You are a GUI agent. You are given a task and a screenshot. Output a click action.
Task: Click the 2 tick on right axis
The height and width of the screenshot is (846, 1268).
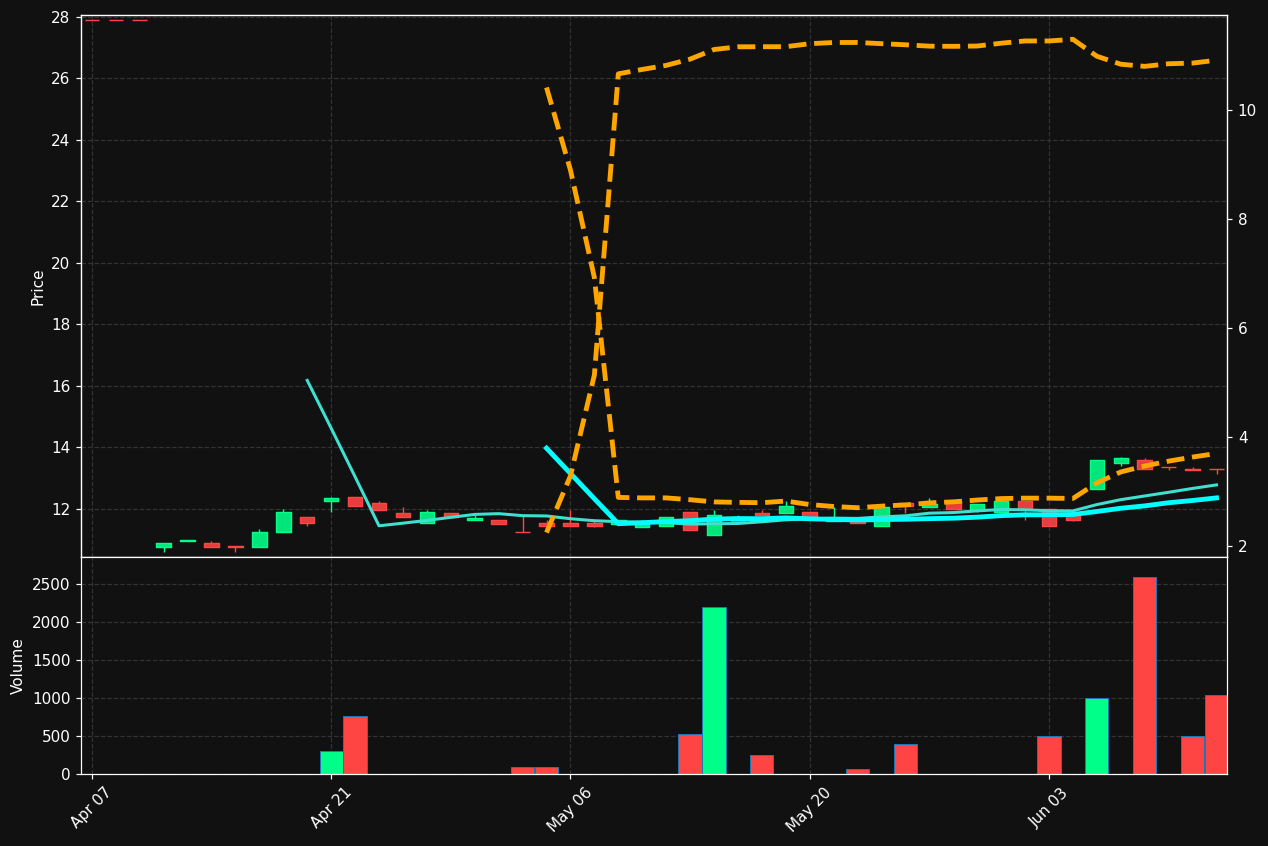1243,546
